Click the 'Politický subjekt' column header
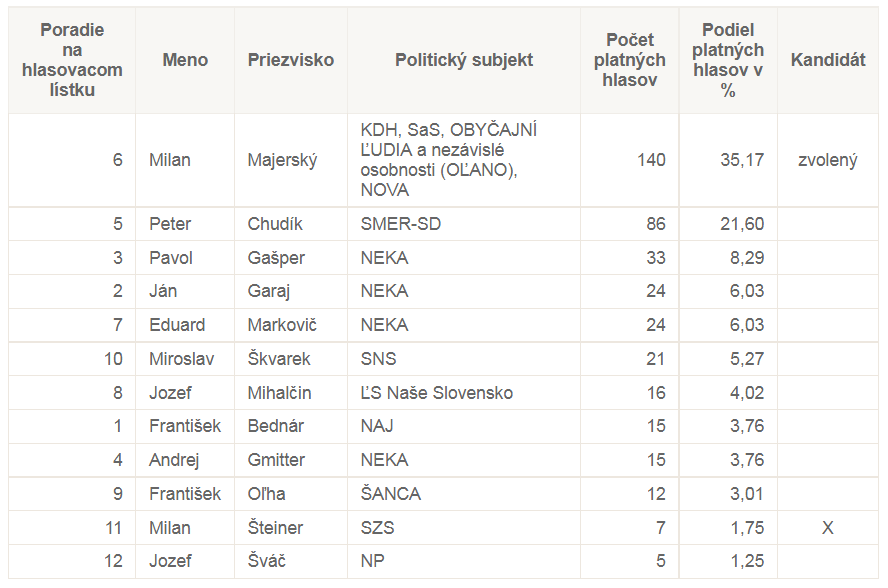This screenshot has height=588, width=888. pos(464,60)
